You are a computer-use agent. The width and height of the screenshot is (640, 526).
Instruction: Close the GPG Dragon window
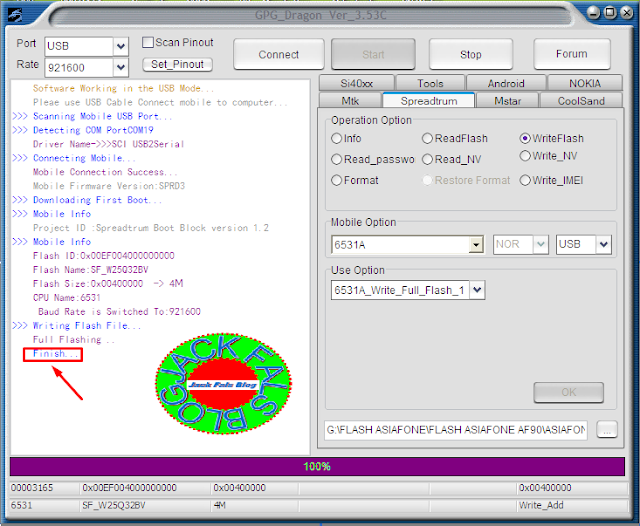click(x=627, y=13)
